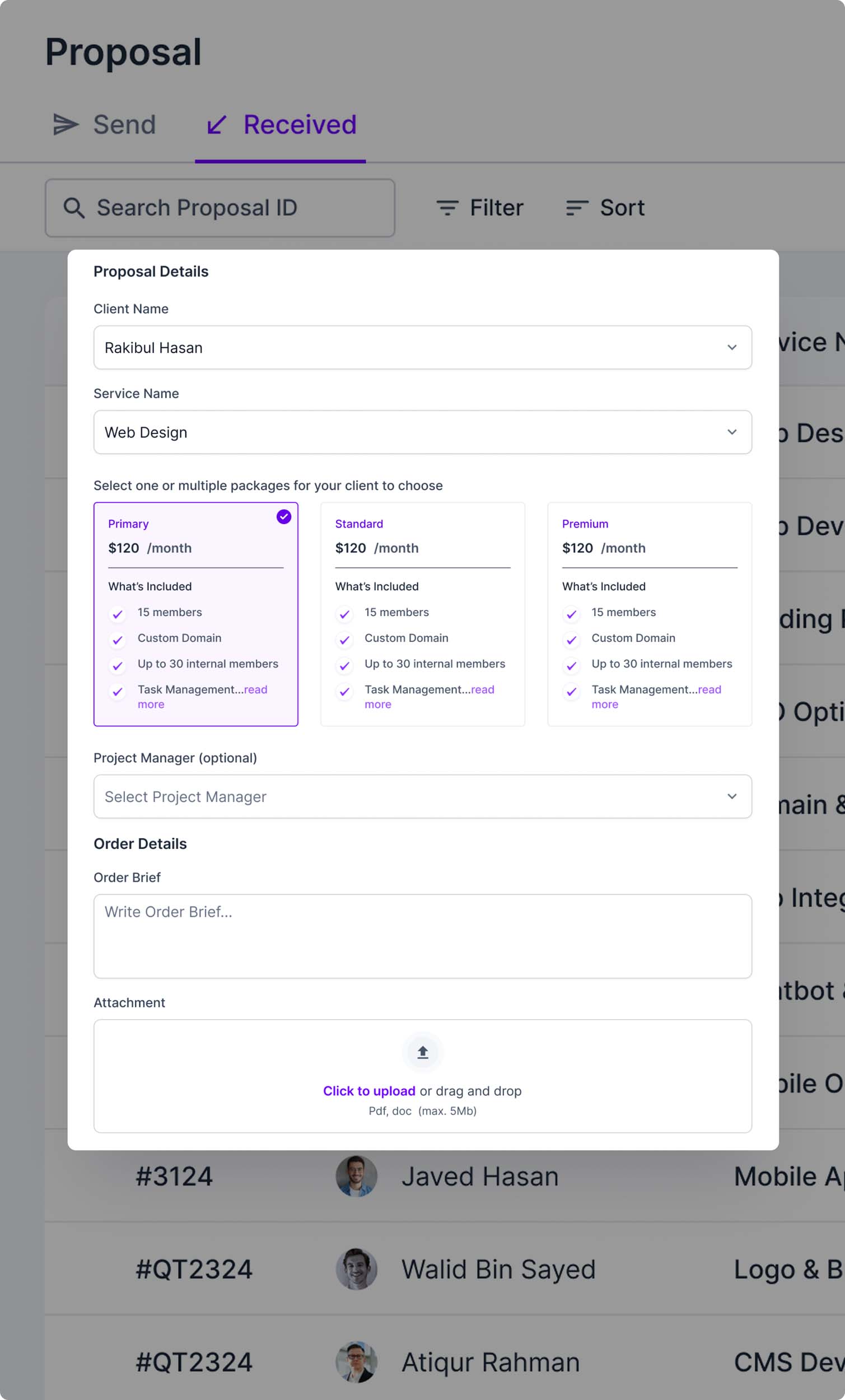Deselect the Primary package checkmark
Screen dimensions: 845x1400
[x=283, y=516]
